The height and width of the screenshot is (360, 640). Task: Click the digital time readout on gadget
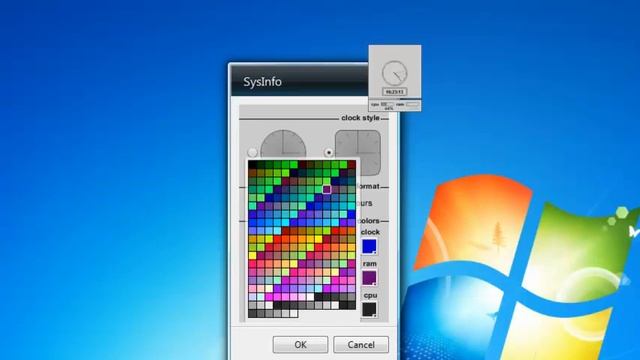tap(395, 92)
